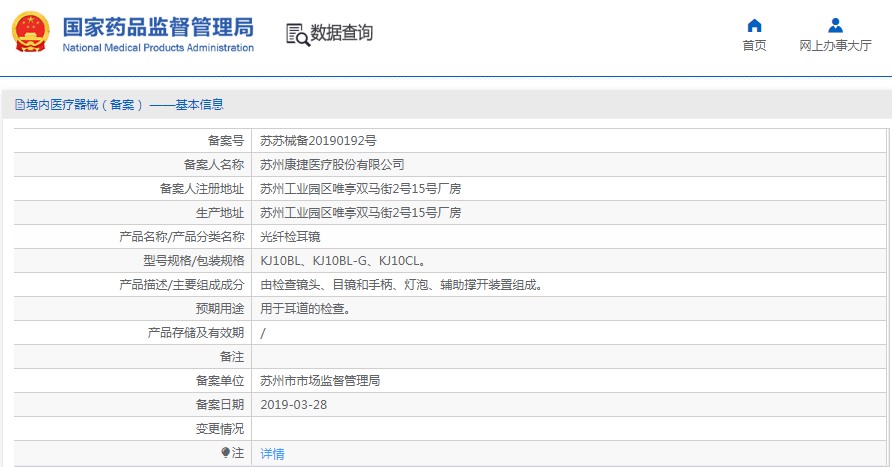Click the 备注 label

tap(232, 357)
